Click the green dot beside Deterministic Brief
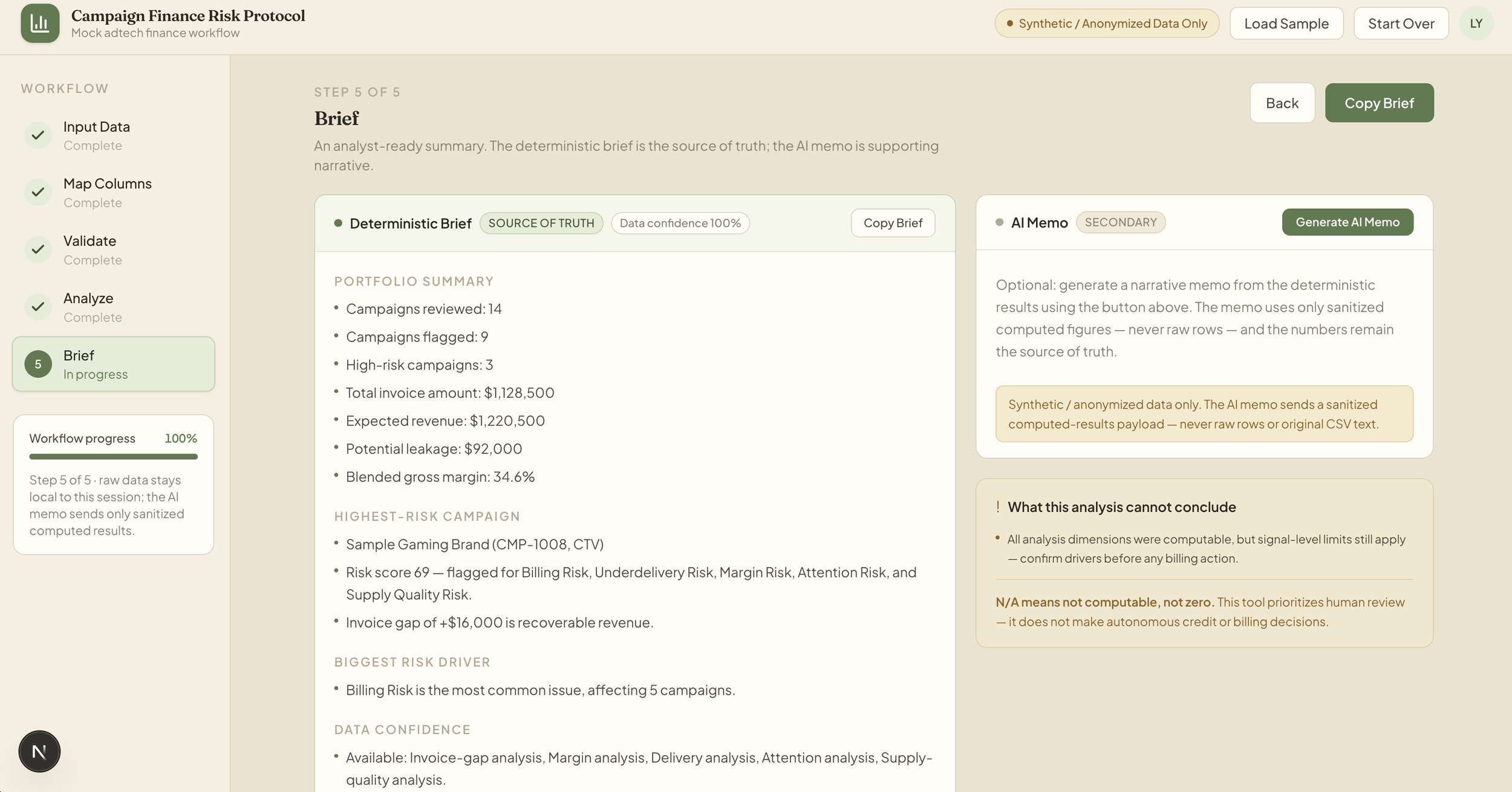The height and width of the screenshot is (792, 1512). point(338,223)
